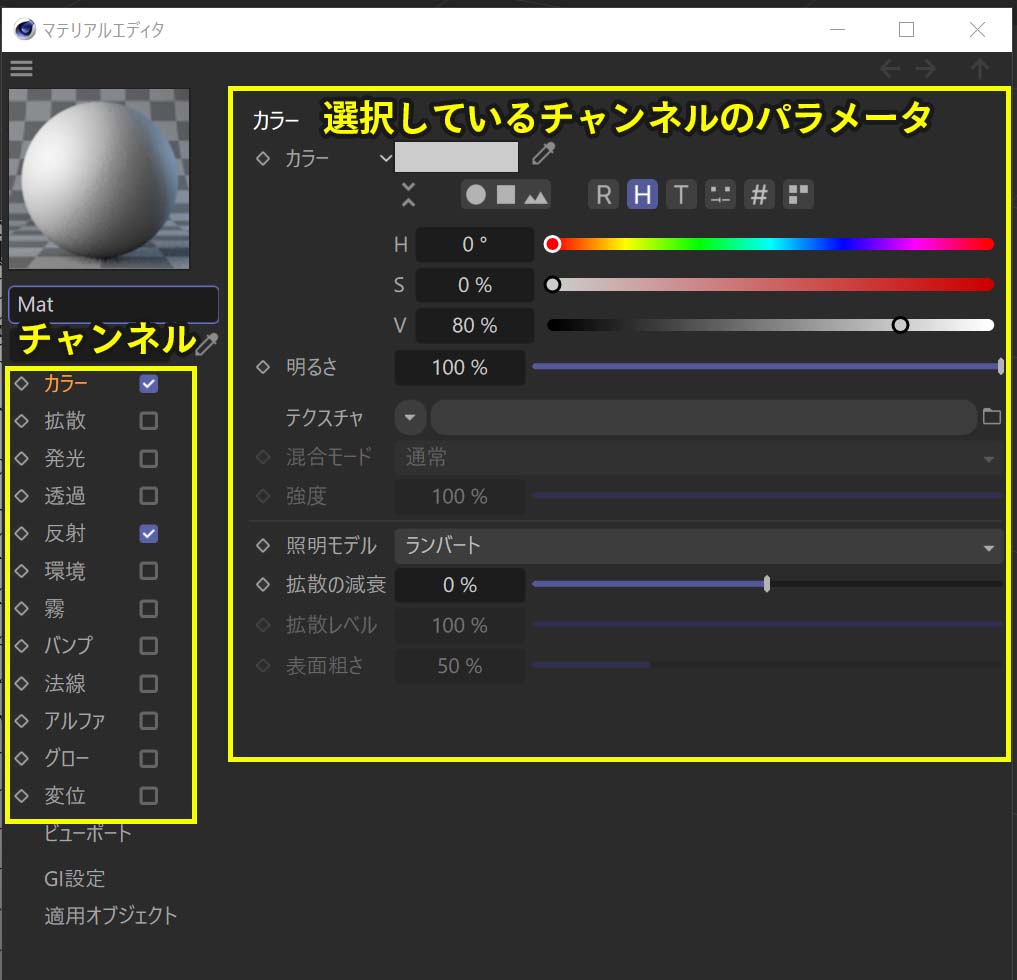Open the GI設定 settings
The width and height of the screenshot is (1017, 980).
click(x=75, y=878)
